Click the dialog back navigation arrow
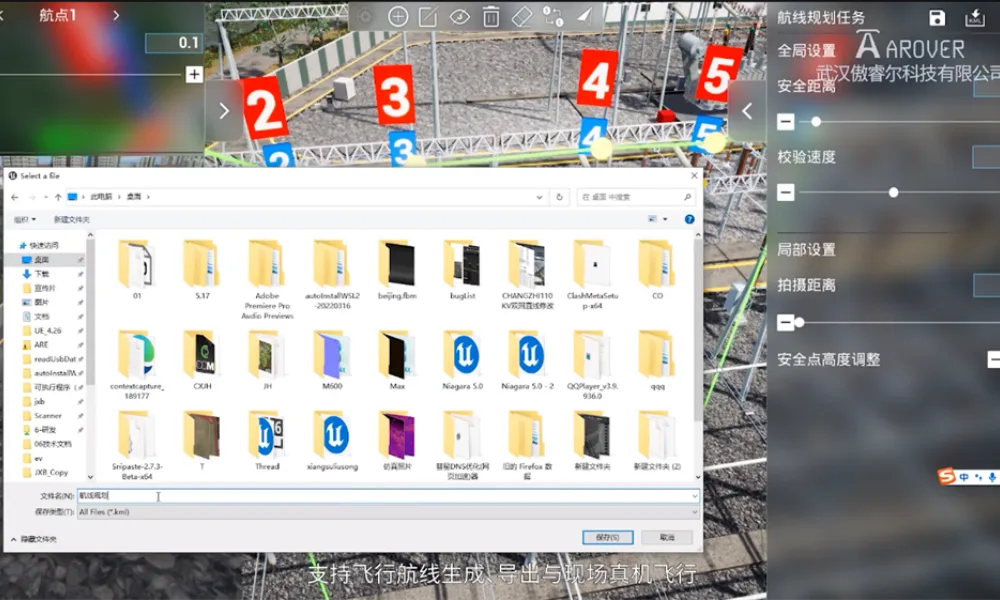The image size is (1000, 600). pyautogui.click(x=15, y=197)
